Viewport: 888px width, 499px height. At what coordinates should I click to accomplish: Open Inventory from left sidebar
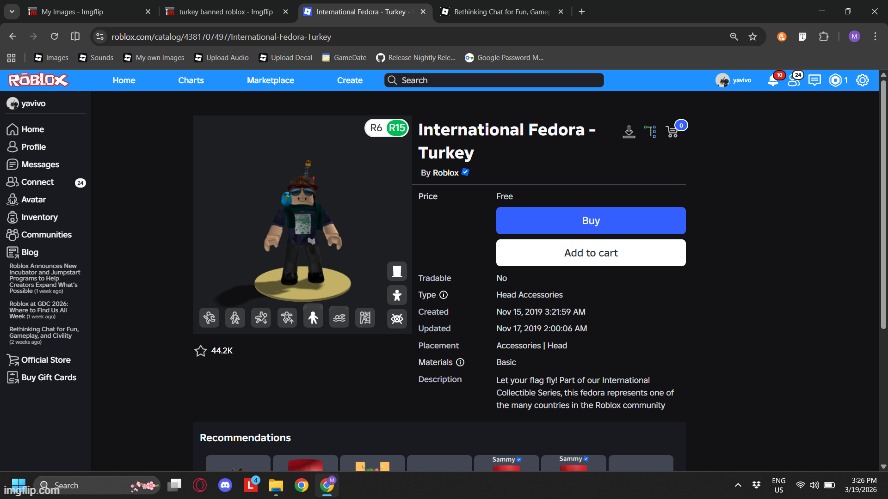coord(39,217)
